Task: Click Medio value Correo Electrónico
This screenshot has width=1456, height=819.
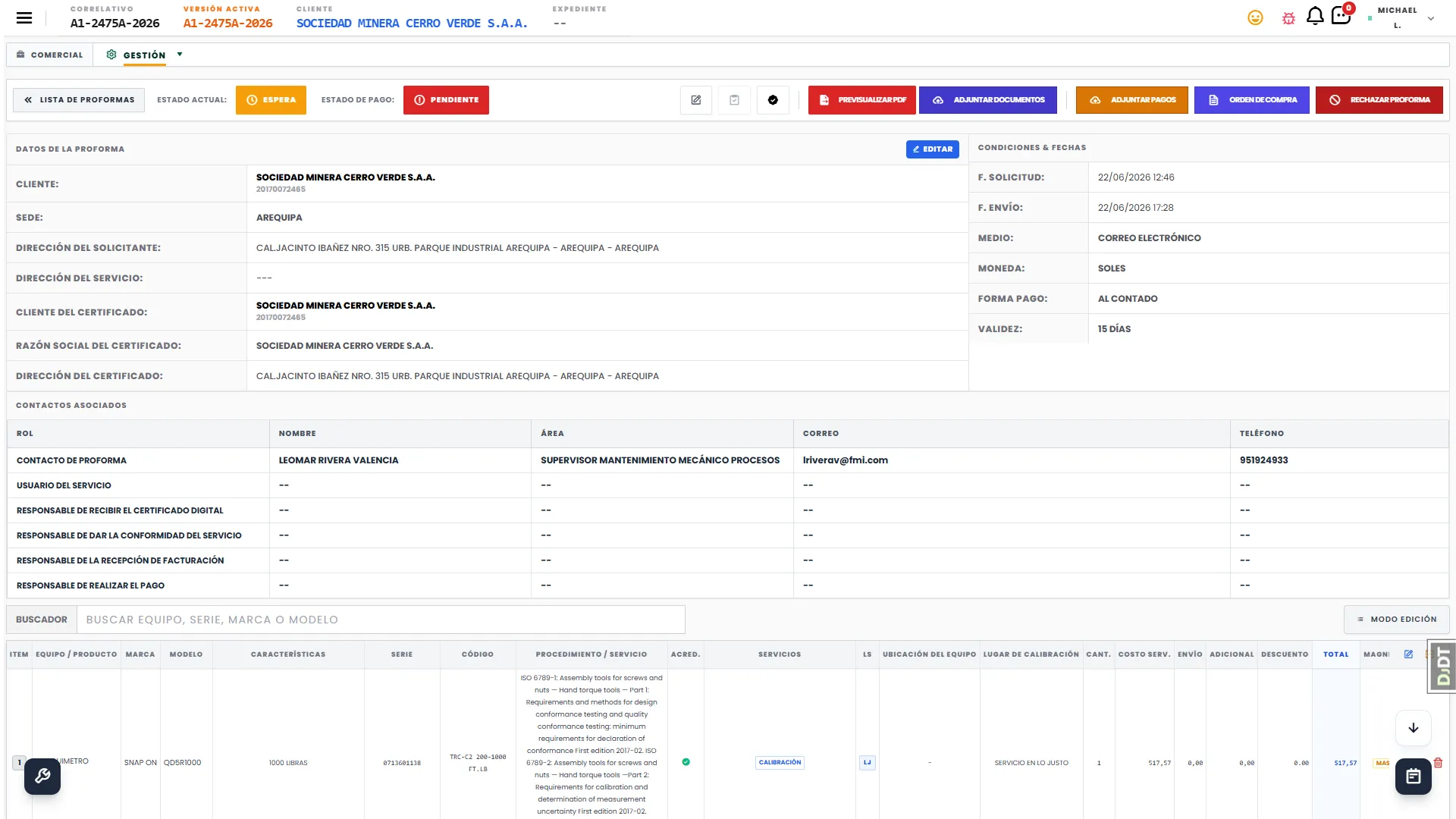Action: [x=1150, y=238]
